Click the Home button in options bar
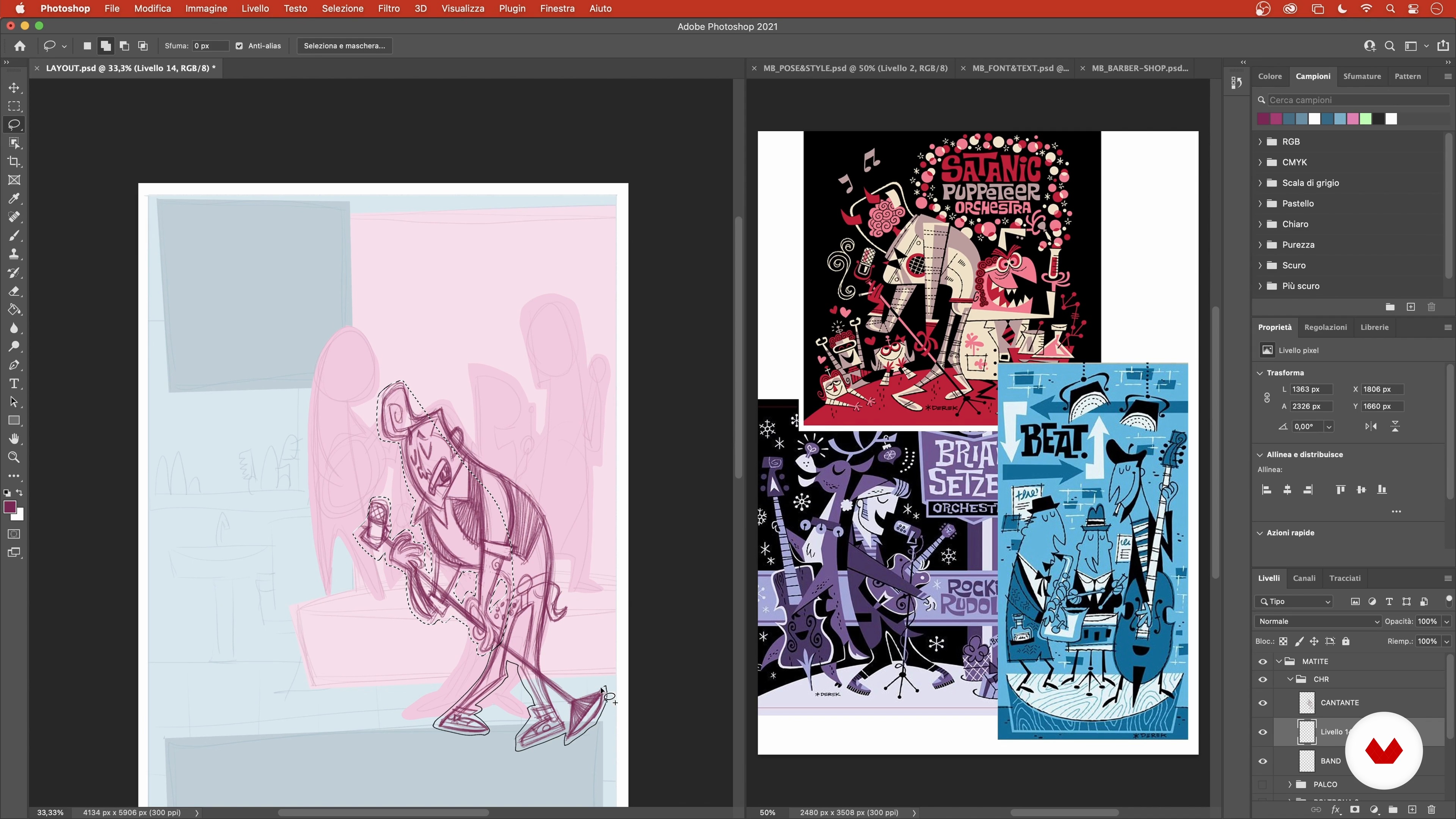This screenshot has height=819, width=1456. click(x=20, y=46)
